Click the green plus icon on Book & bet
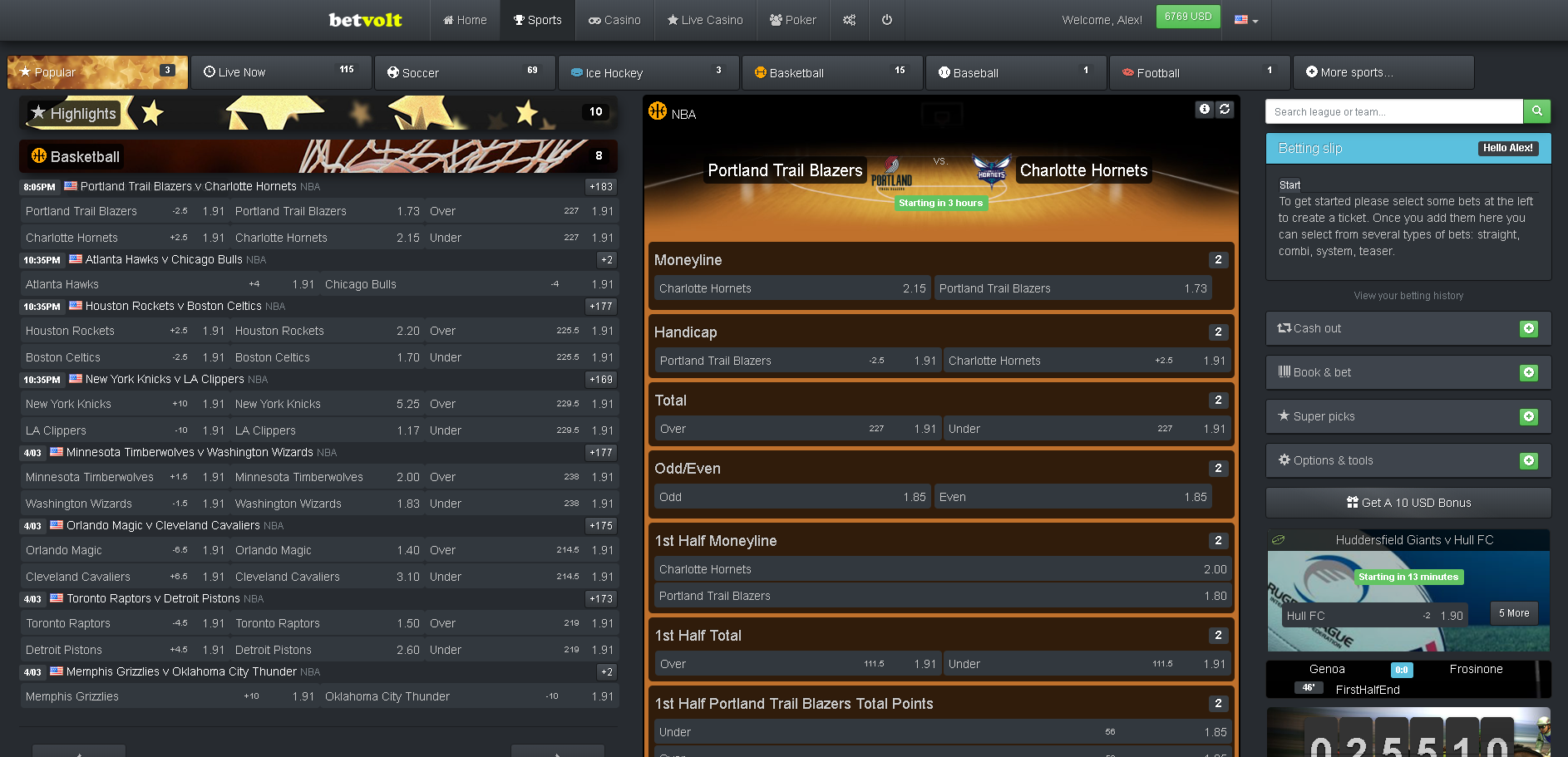The width and height of the screenshot is (1568, 757). (1528, 373)
